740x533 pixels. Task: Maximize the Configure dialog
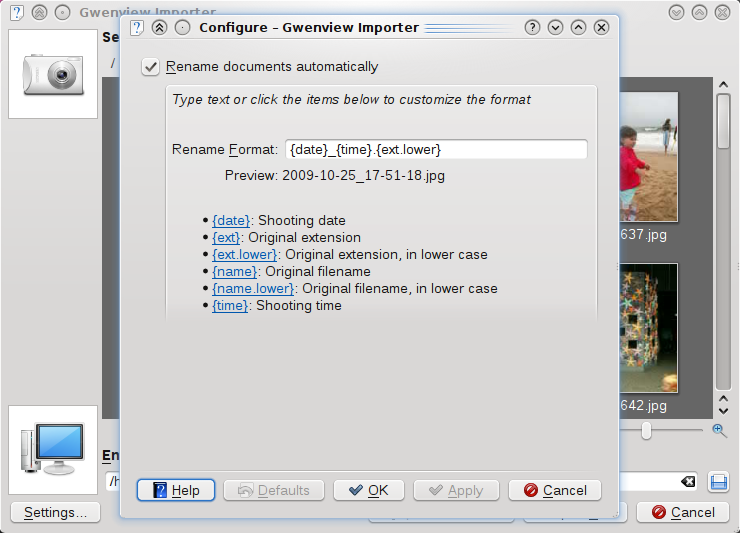[578, 27]
